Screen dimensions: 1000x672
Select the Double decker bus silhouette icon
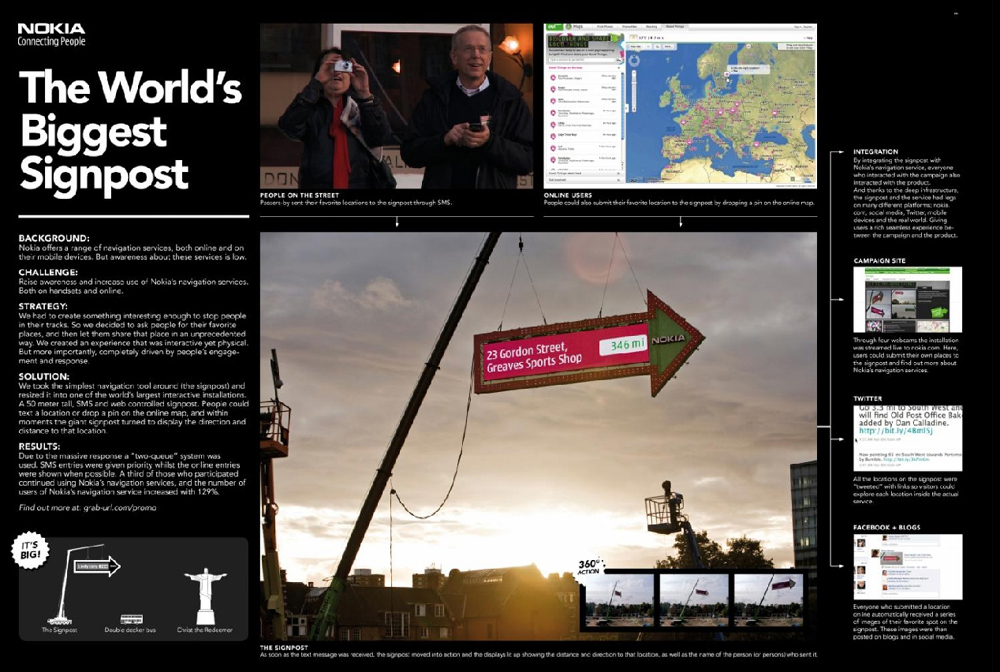(x=131, y=619)
